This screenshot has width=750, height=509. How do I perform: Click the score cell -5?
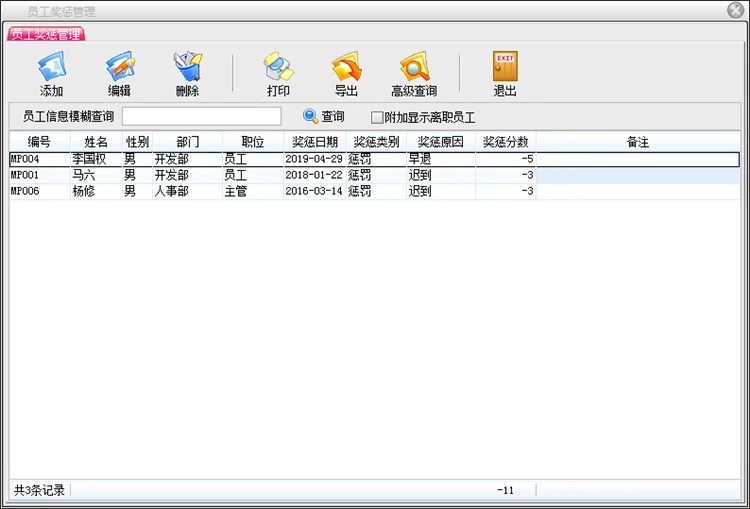tap(506, 159)
